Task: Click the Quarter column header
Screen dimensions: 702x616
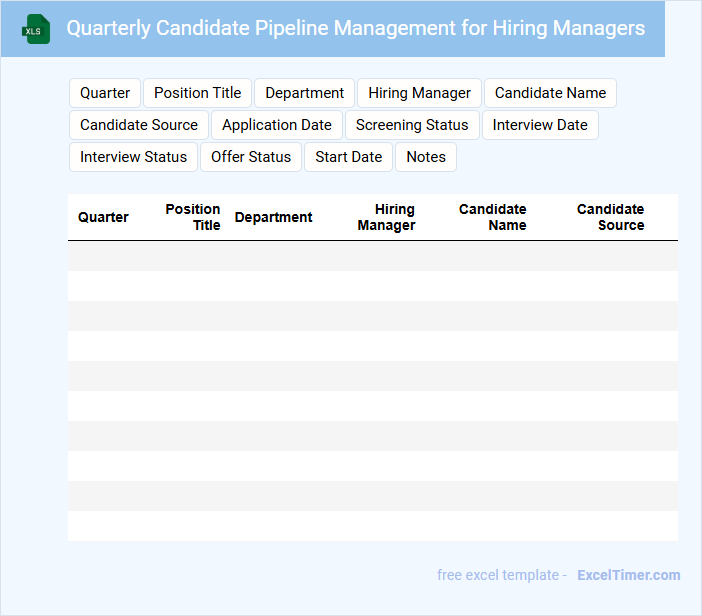Action: [103, 217]
